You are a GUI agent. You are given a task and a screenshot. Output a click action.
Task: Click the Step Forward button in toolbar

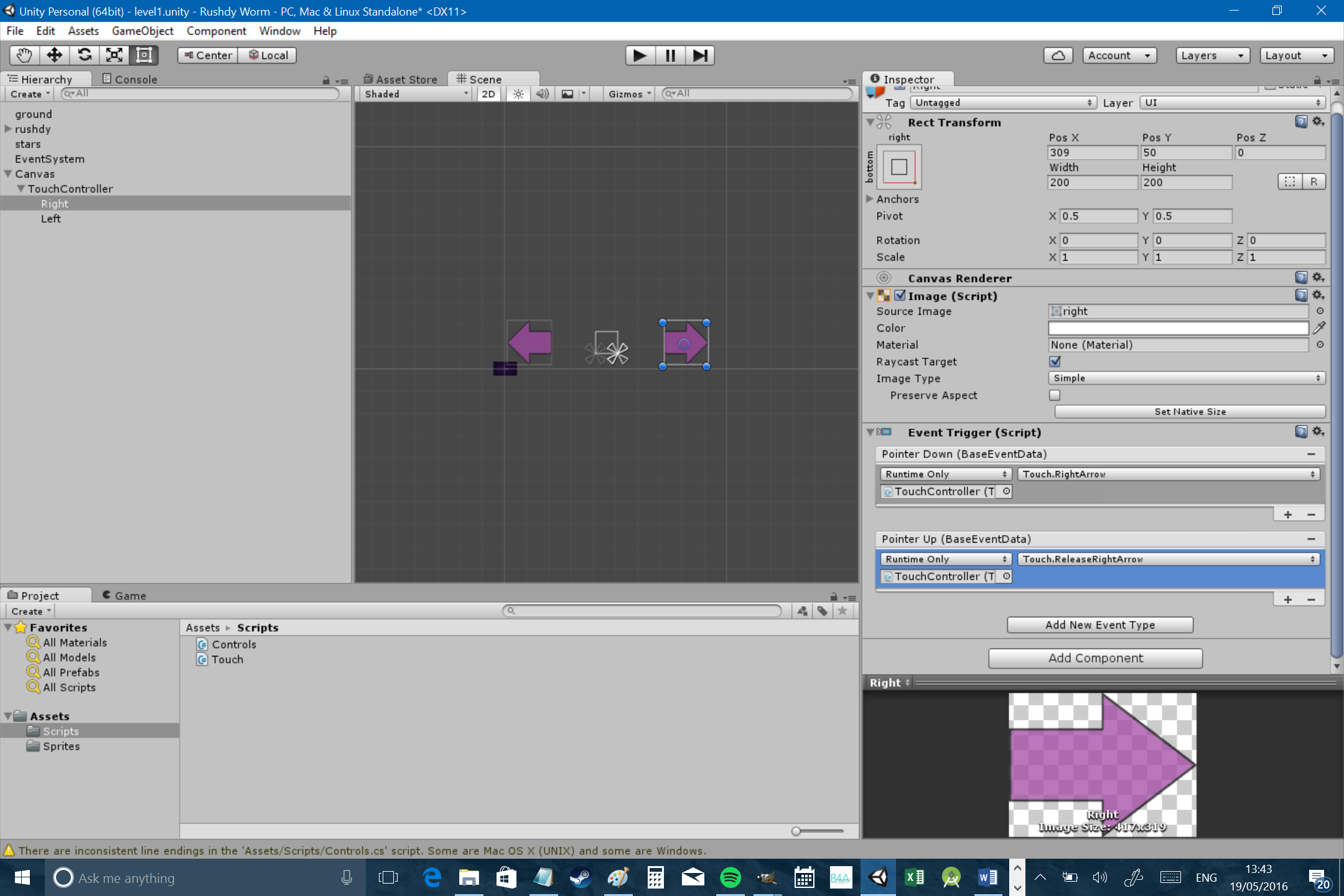click(x=700, y=55)
